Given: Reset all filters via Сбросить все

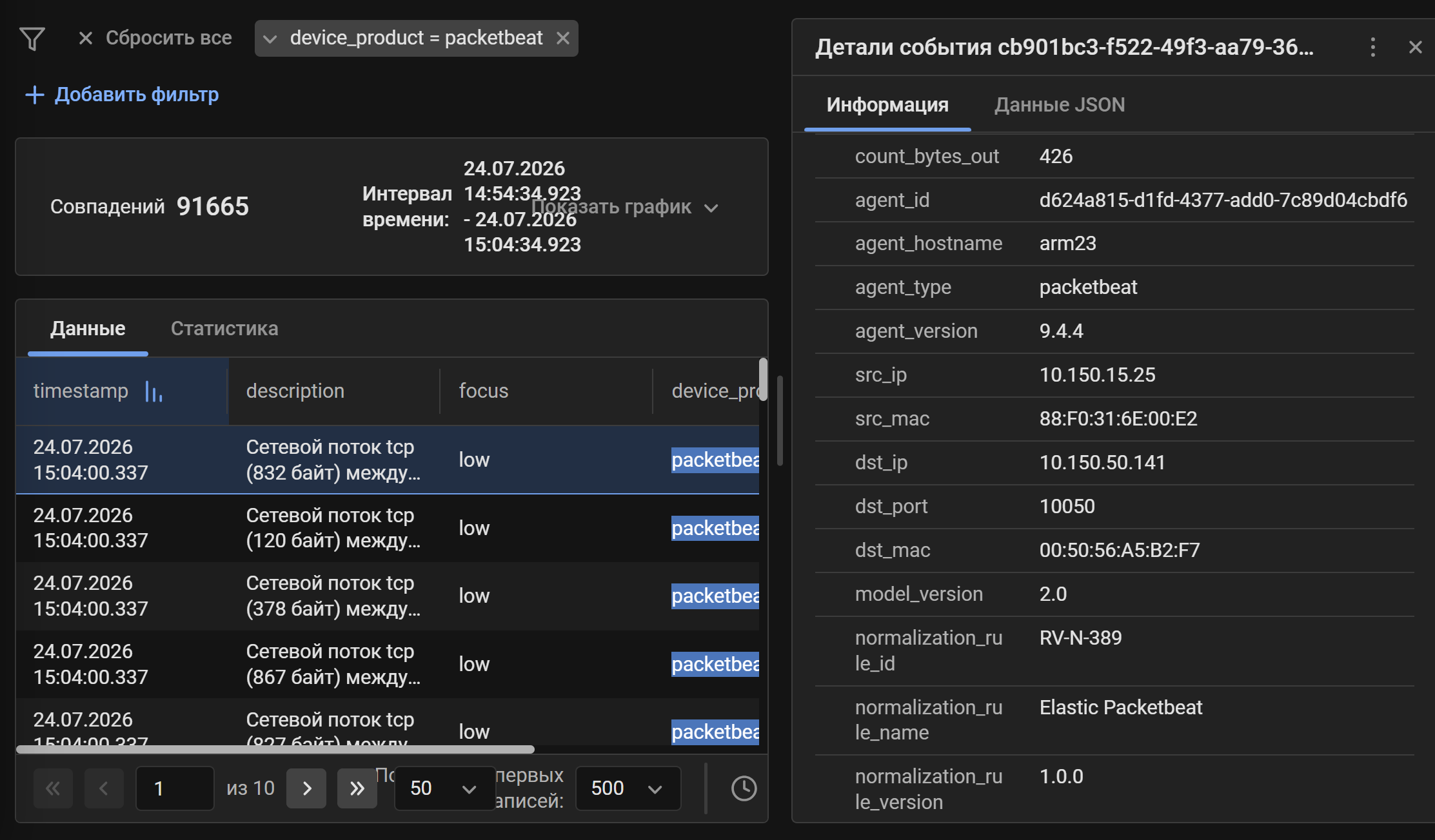Looking at the screenshot, I should [168, 38].
